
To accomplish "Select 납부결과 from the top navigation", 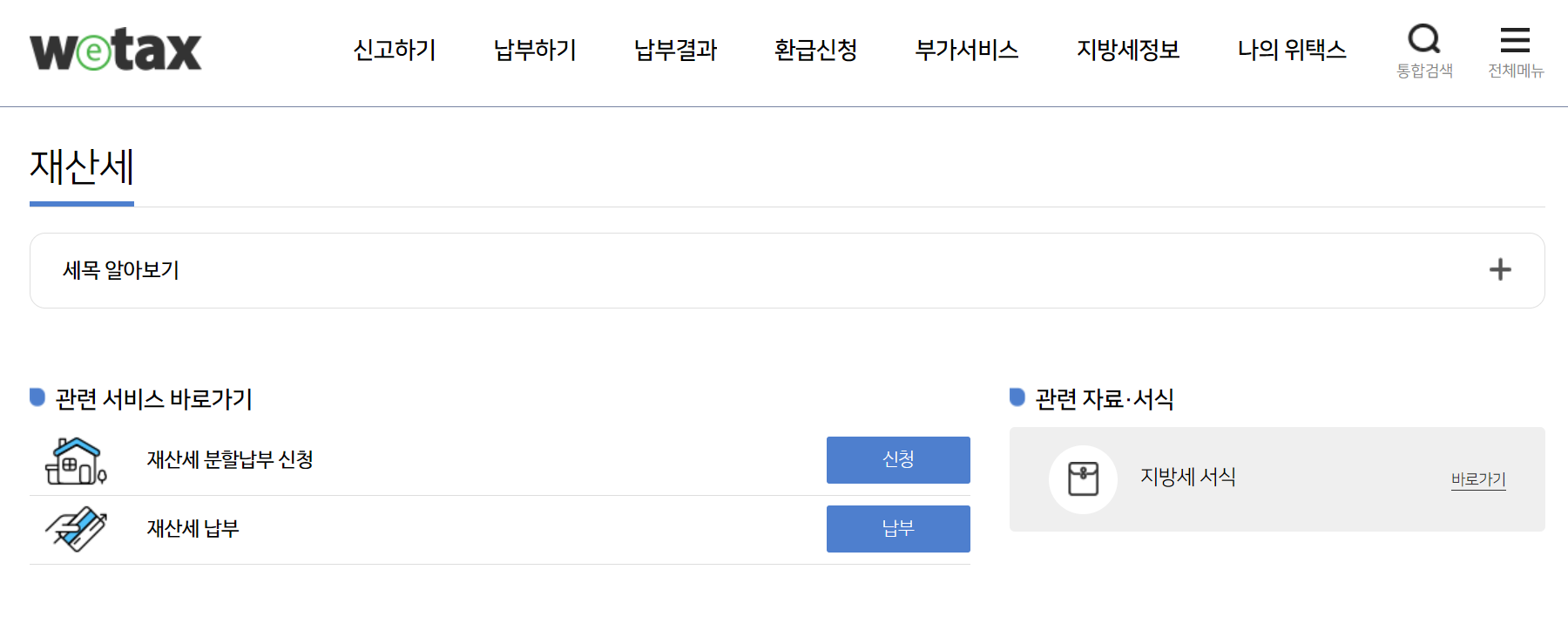I will [674, 51].
